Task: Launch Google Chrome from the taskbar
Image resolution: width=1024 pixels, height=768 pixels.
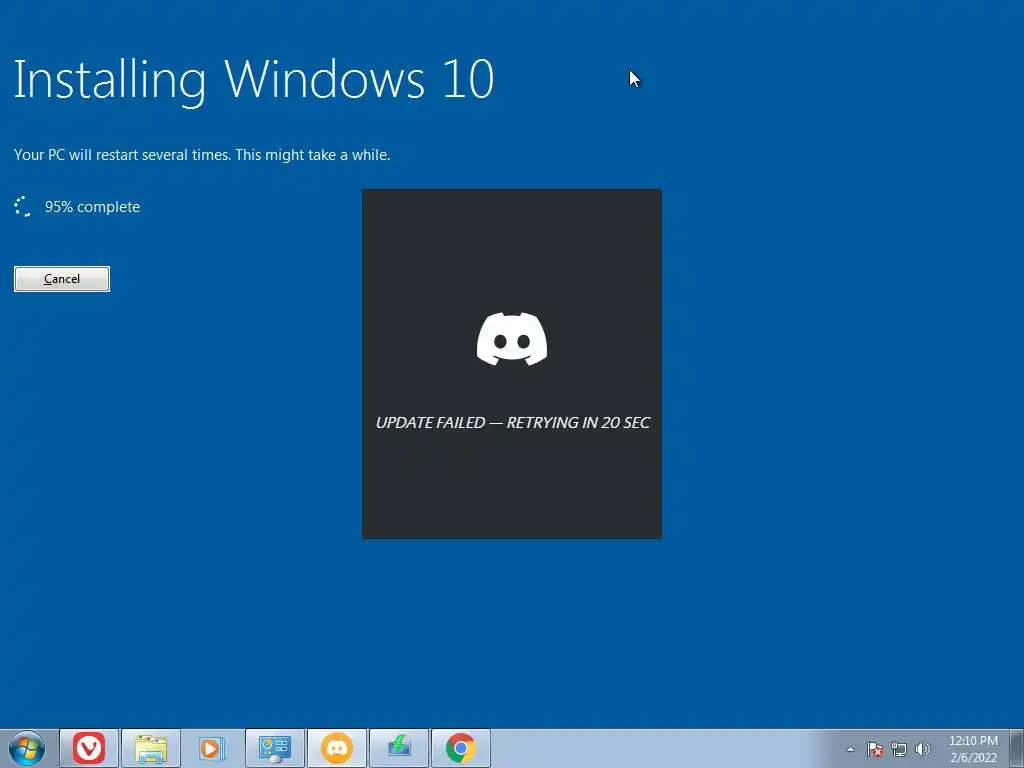Action: [460, 748]
